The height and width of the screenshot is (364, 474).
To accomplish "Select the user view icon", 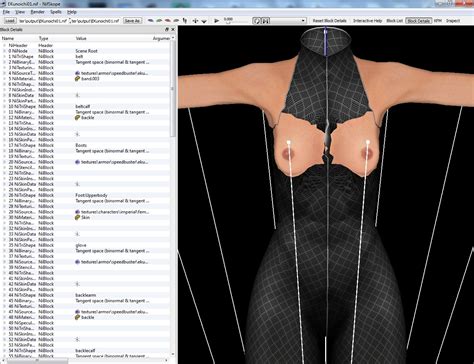I will tap(176, 21).
